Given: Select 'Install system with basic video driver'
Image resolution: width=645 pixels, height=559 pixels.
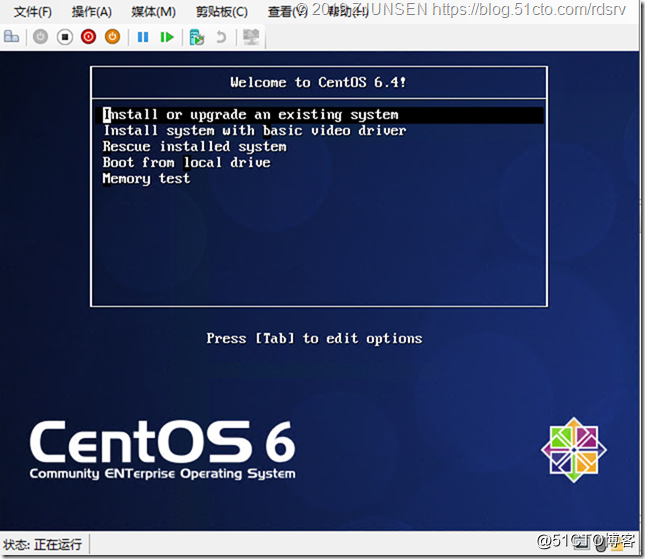Looking at the screenshot, I should click(x=255, y=131).
